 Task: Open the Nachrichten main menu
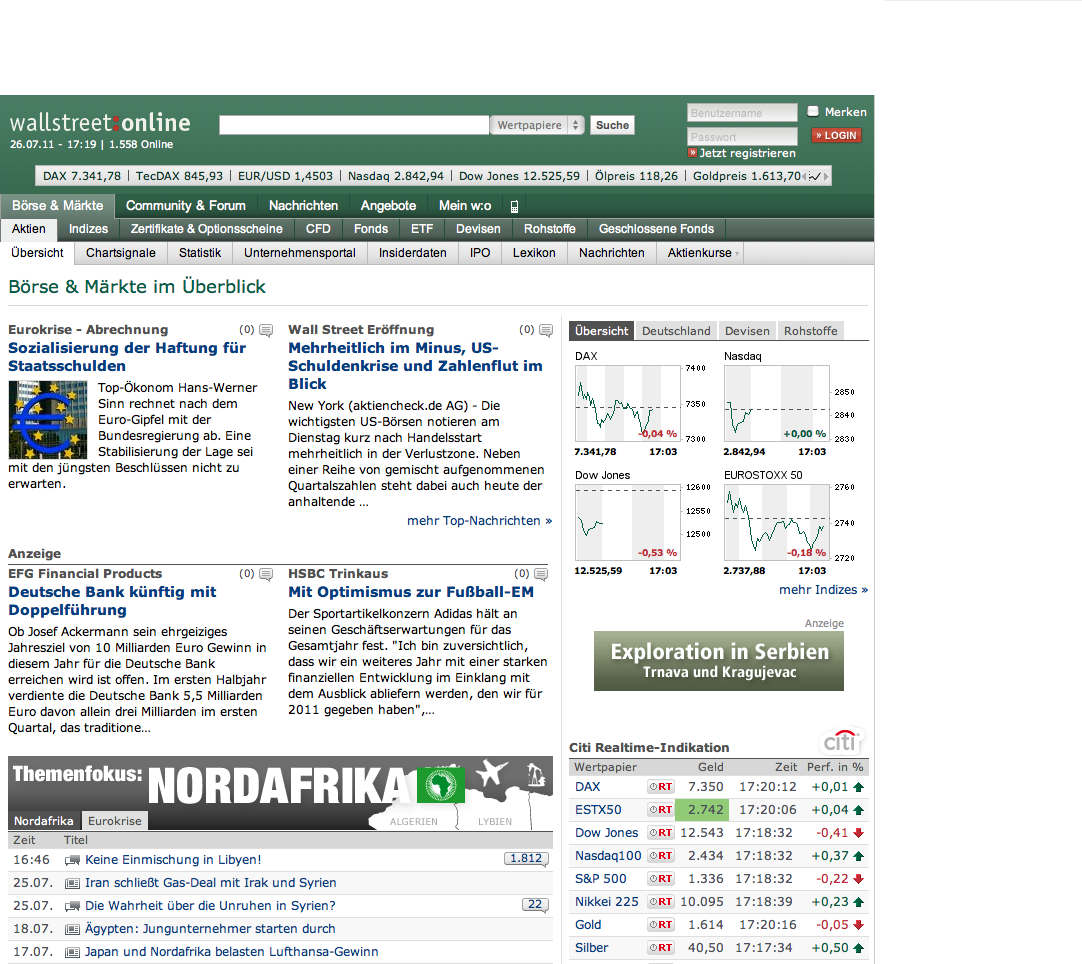pyautogui.click(x=304, y=206)
